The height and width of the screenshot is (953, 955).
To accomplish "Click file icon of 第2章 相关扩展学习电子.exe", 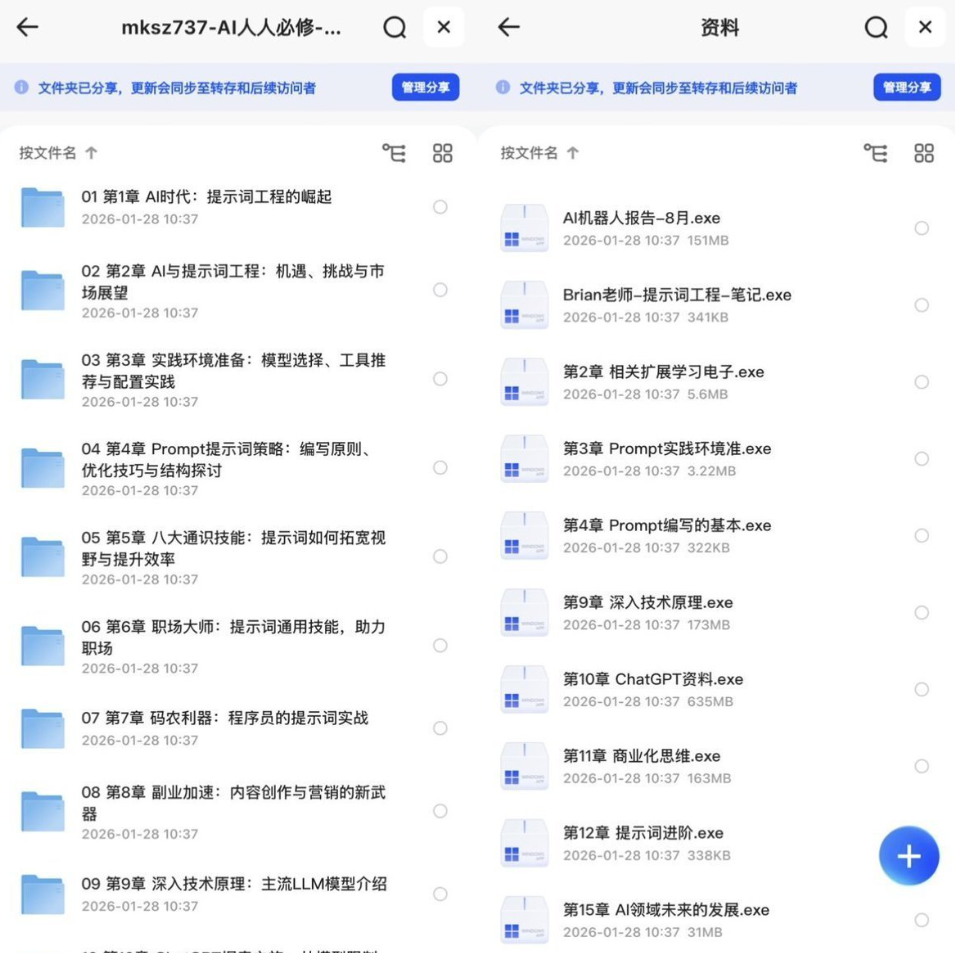I will (524, 382).
